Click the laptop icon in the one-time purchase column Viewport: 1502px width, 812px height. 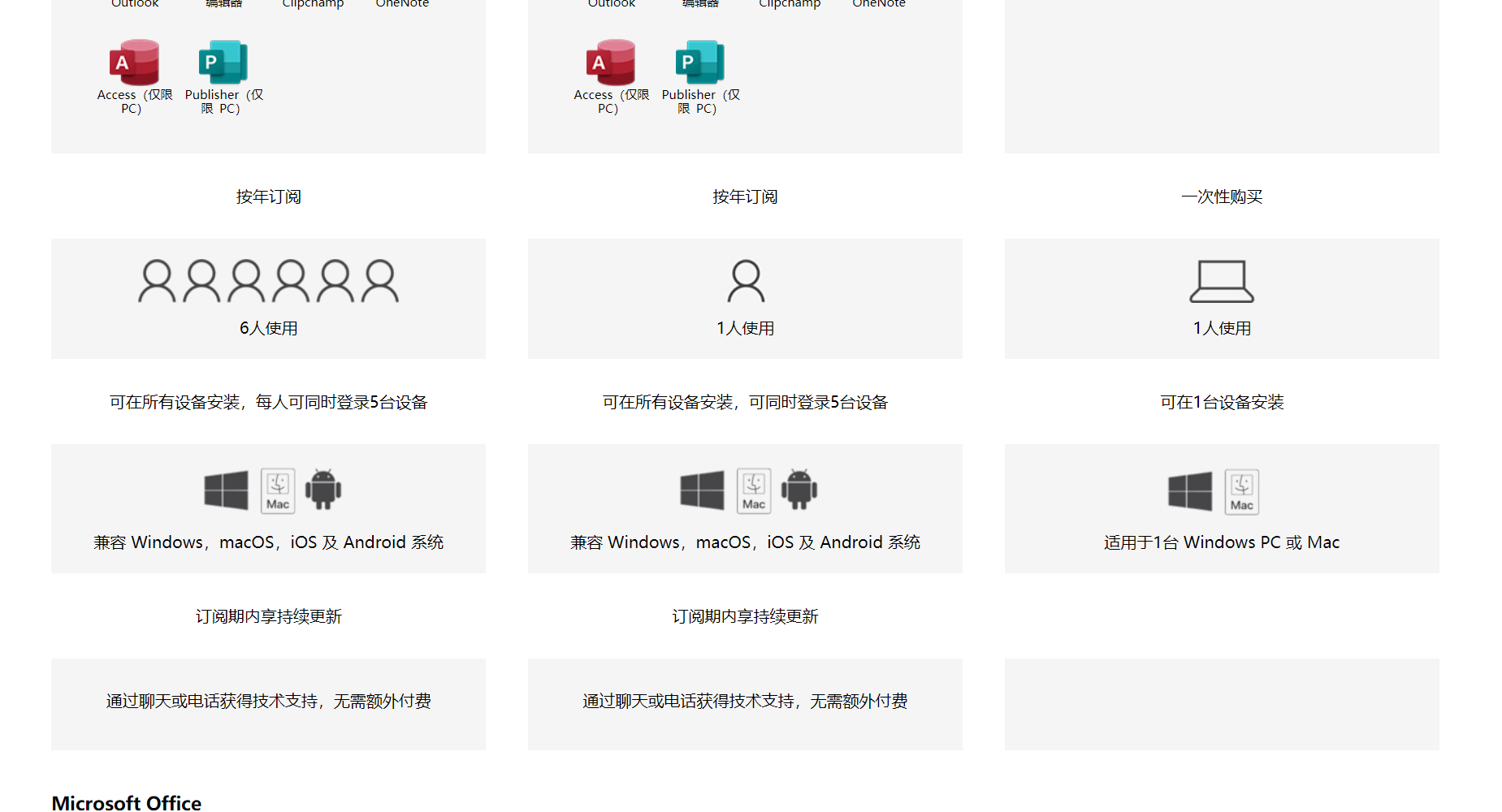pos(1222,282)
